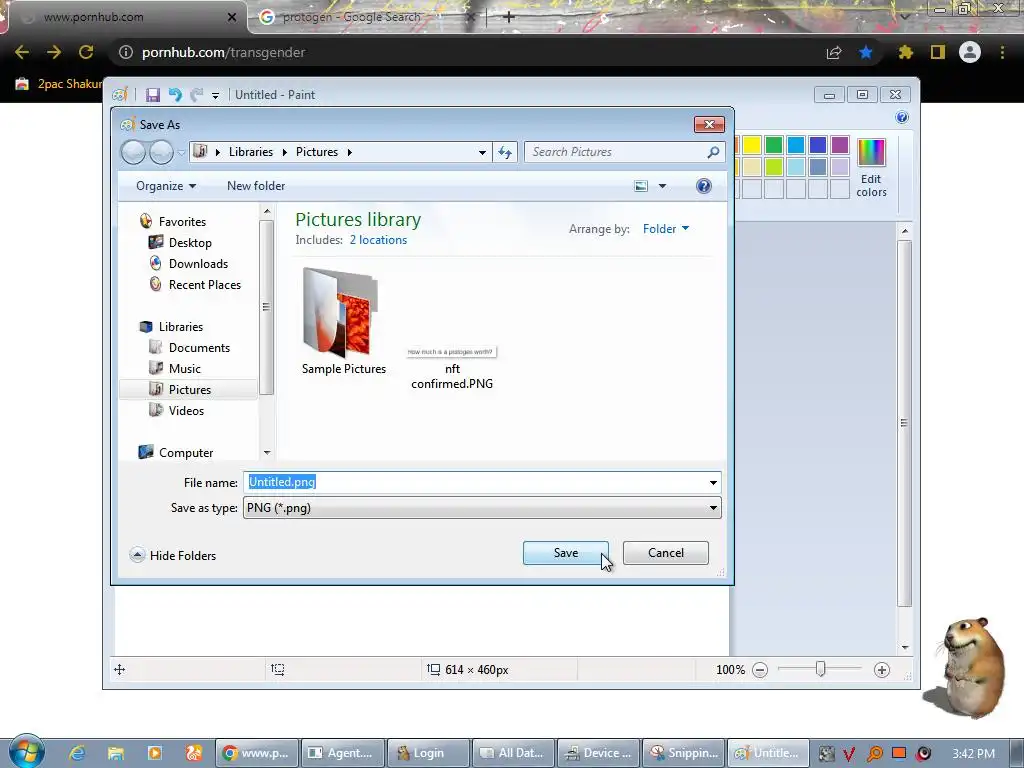Select Music library

pyautogui.click(x=185, y=368)
